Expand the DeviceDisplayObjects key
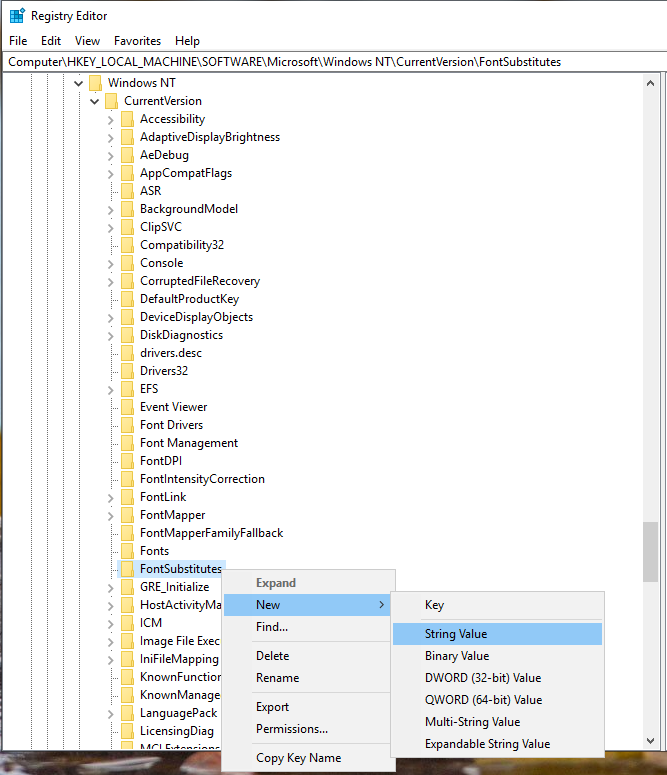667x775 pixels. coord(111,318)
